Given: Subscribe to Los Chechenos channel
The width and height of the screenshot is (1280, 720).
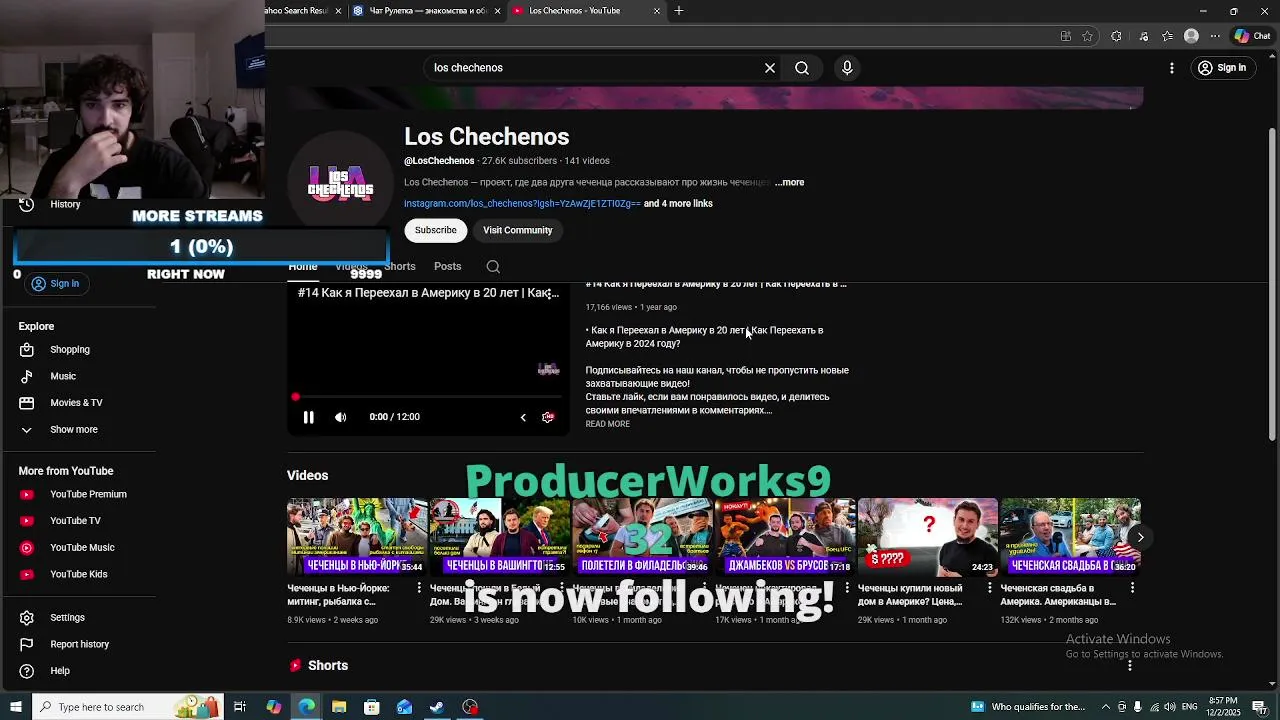Looking at the screenshot, I should tap(436, 230).
